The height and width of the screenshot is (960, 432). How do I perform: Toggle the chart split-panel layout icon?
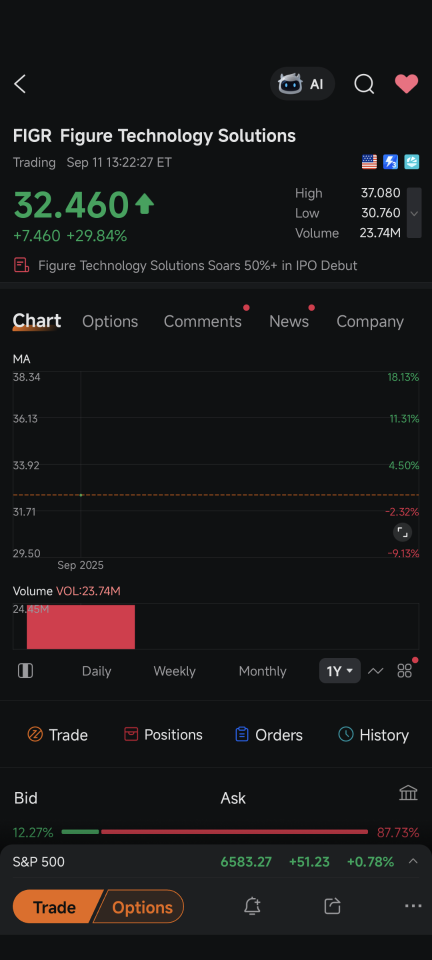click(x=25, y=671)
